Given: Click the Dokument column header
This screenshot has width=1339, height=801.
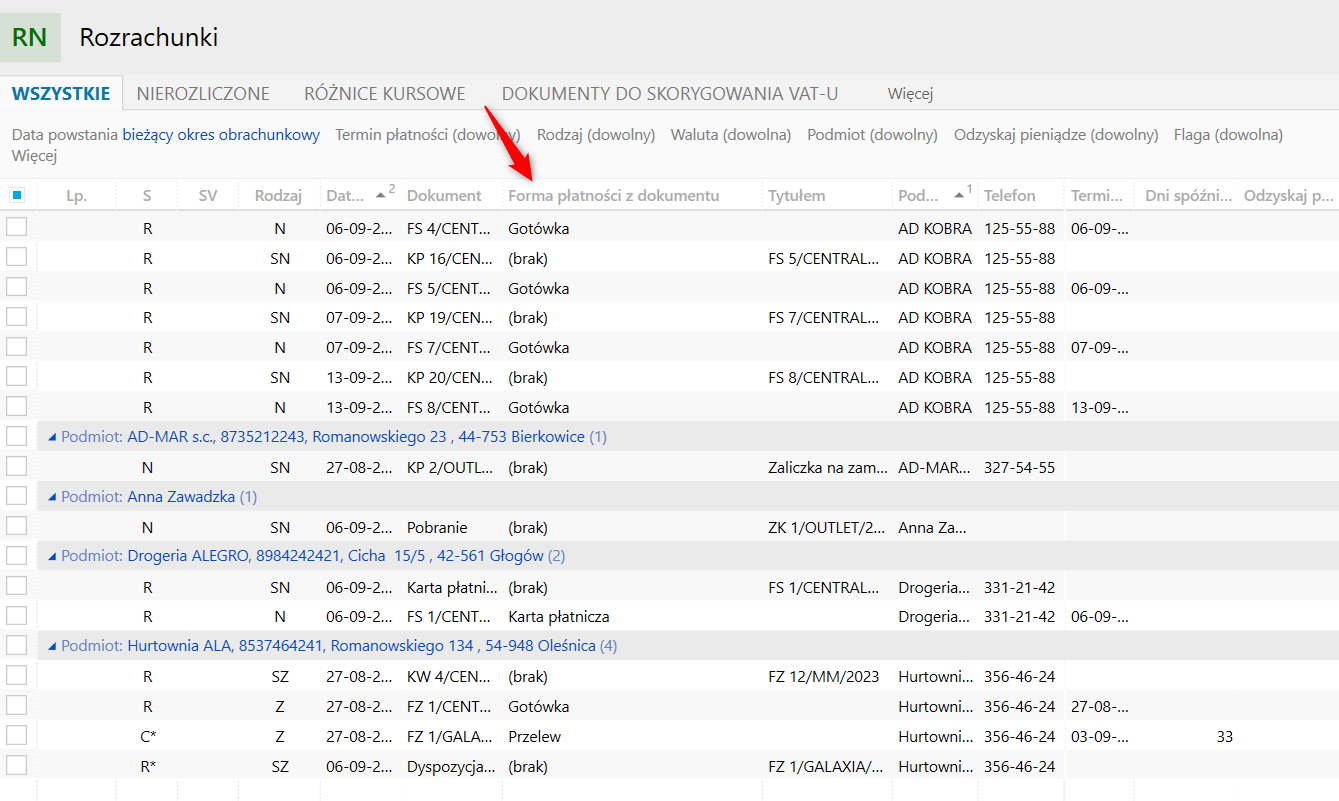Looking at the screenshot, I should coord(444,196).
